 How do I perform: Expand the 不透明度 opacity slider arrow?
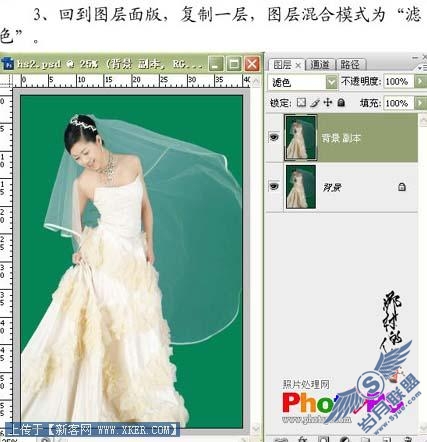click(x=420, y=81)
